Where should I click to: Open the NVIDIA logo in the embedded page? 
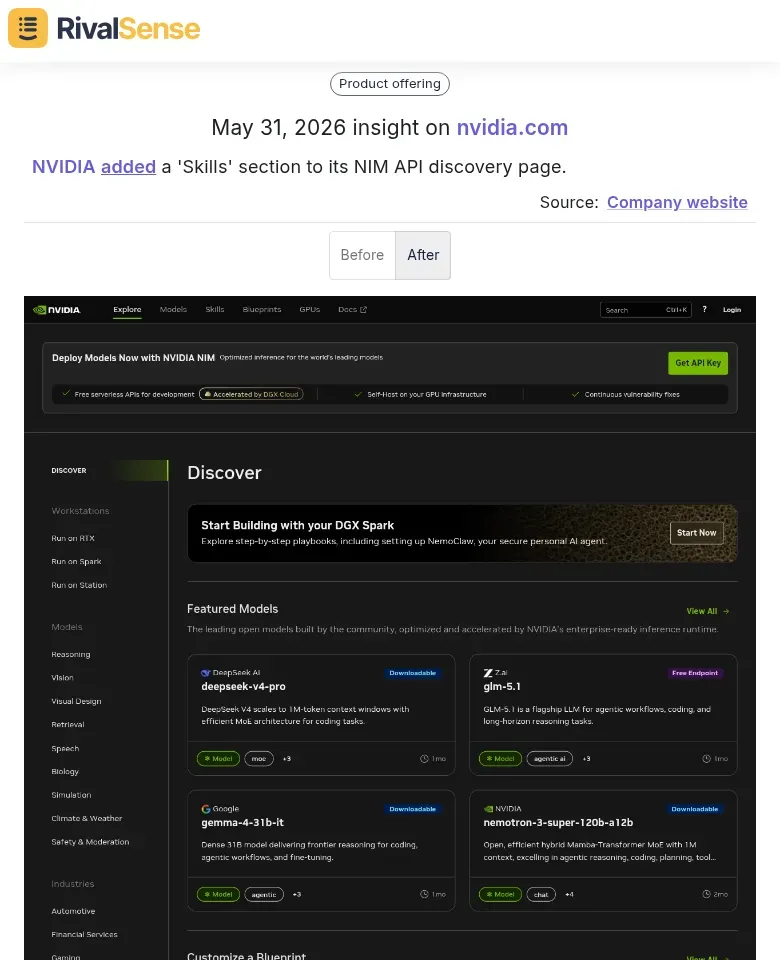point(56,310)
